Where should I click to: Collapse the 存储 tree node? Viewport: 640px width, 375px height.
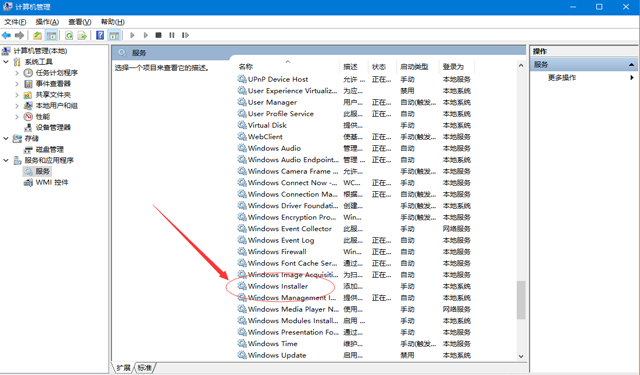6,139
